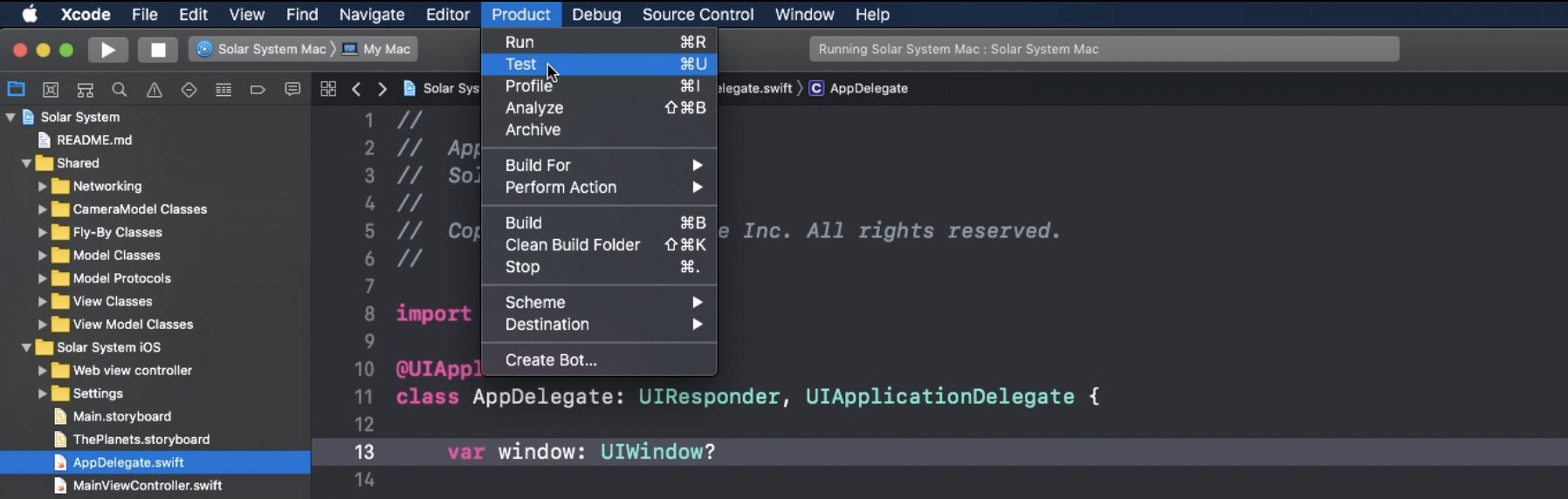Collapse the Solar System project root
Screen dimensions: 1568x499
[10, 117]
